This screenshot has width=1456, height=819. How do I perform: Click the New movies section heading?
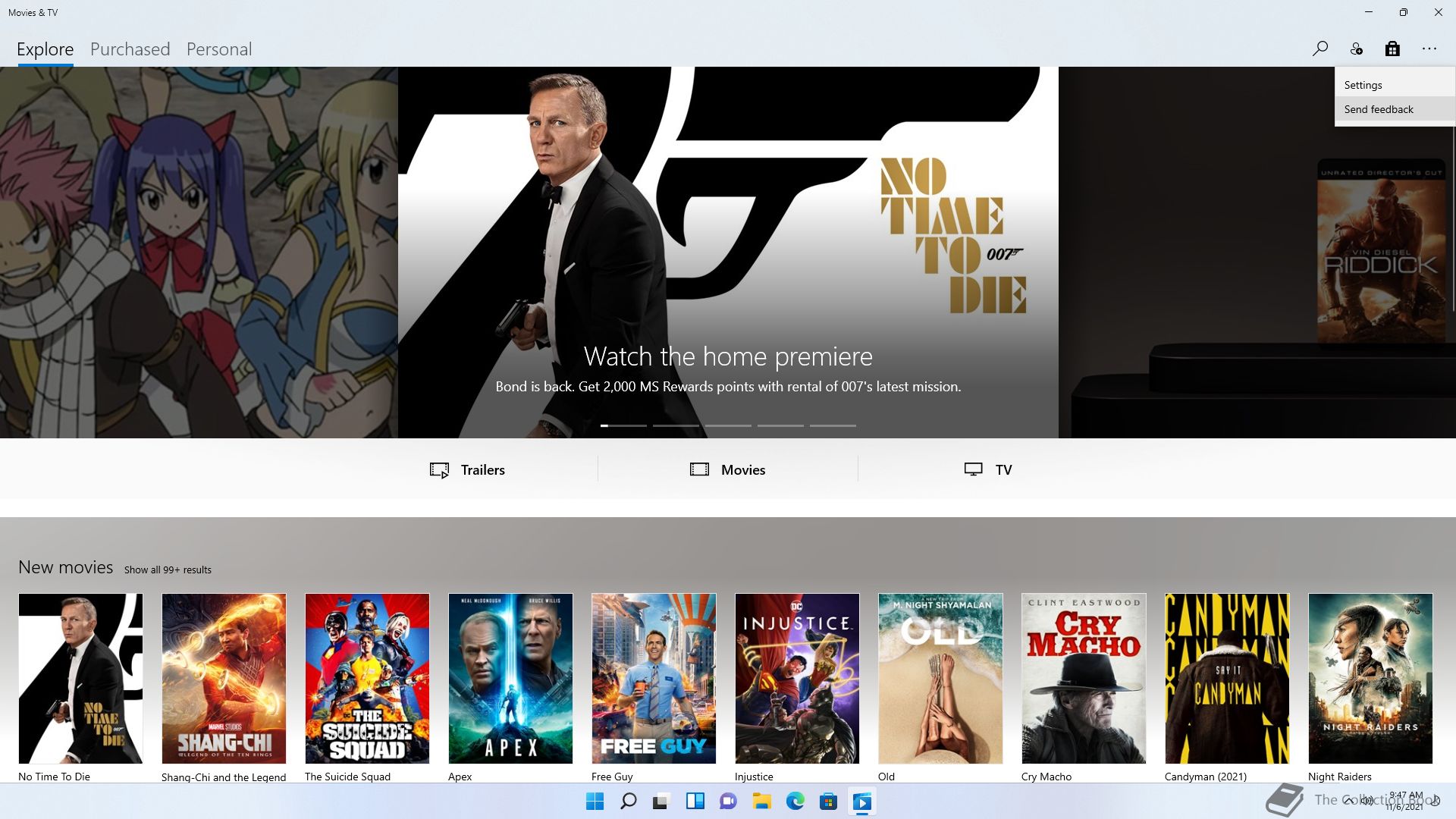tap(65, 567)
